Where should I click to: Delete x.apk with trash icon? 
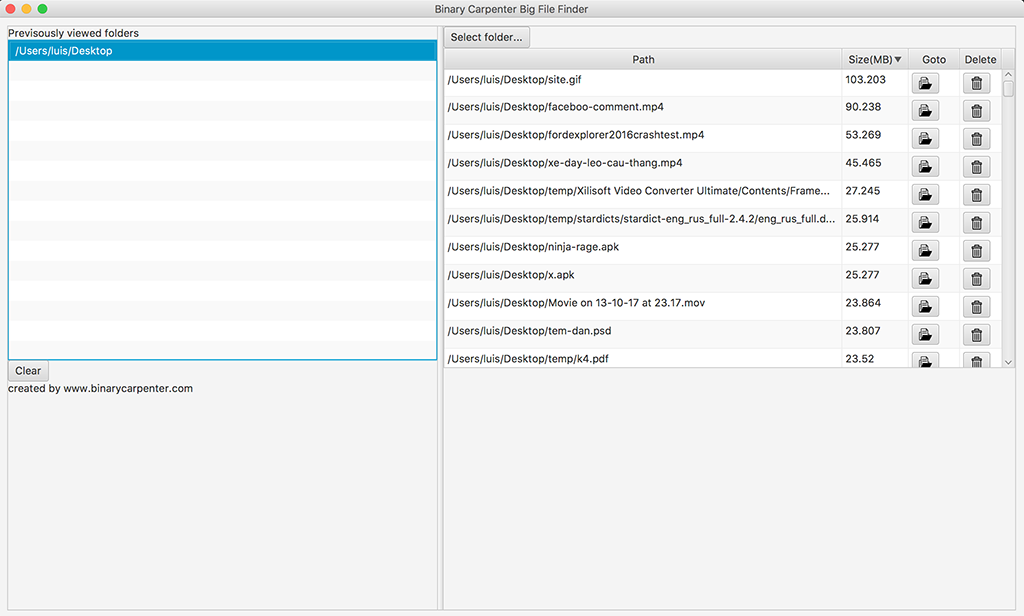point(976,279)
